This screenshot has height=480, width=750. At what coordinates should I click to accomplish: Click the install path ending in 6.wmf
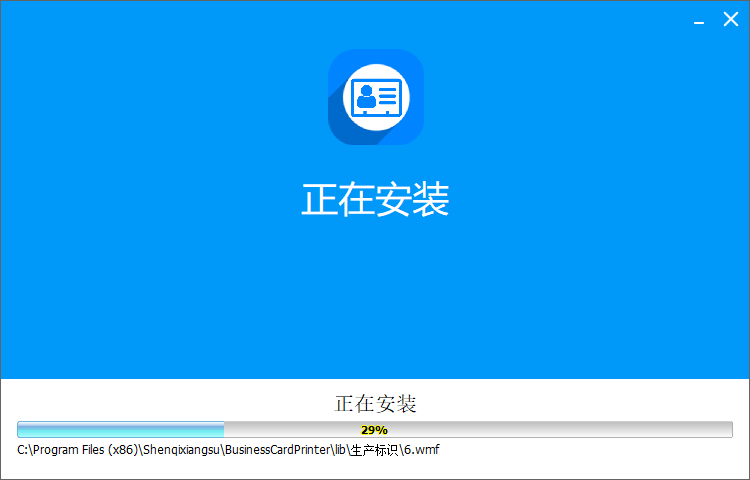pyautogui.click(x=228, y=450)
